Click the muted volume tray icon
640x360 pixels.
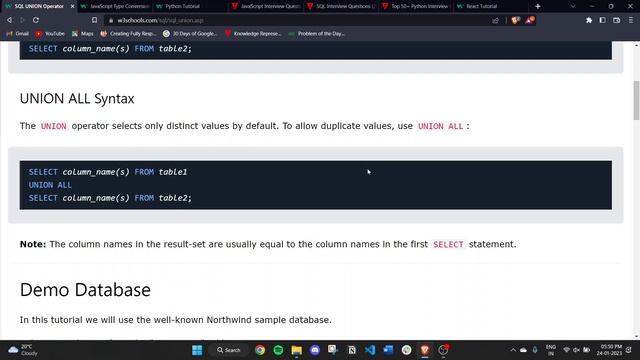[x=576, y=350]
